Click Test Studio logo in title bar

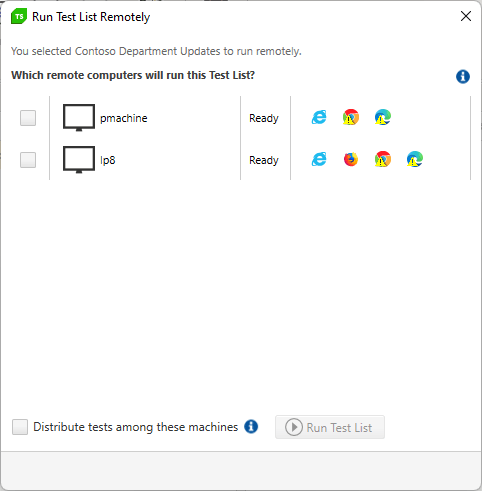point(19,17)
